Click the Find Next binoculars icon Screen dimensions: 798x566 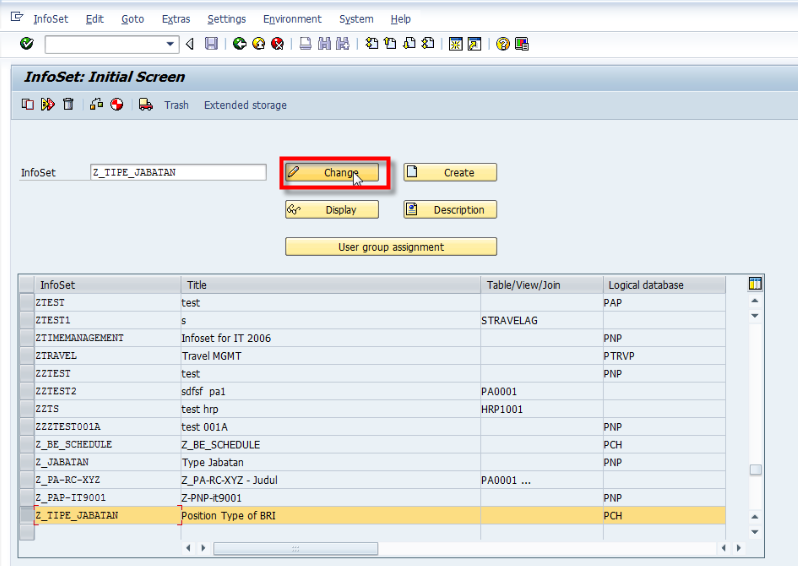pos(343,44)
